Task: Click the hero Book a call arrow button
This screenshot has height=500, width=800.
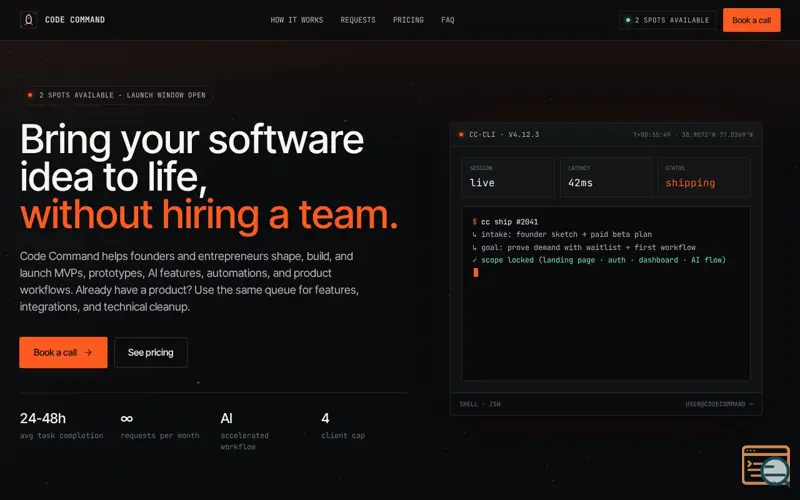Action: click(63, 352)
